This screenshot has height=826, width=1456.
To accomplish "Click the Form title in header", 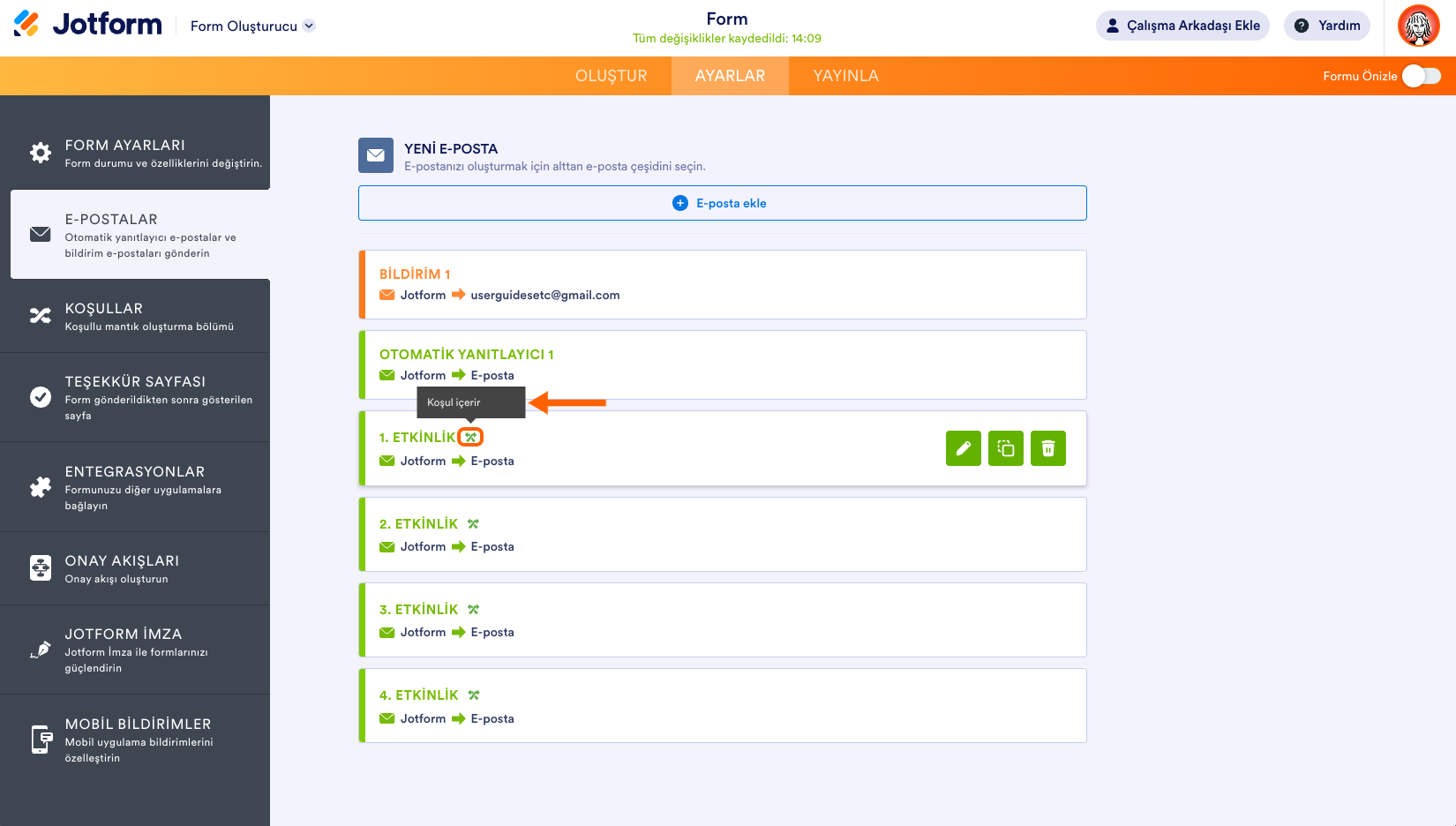I will (727, 19).
